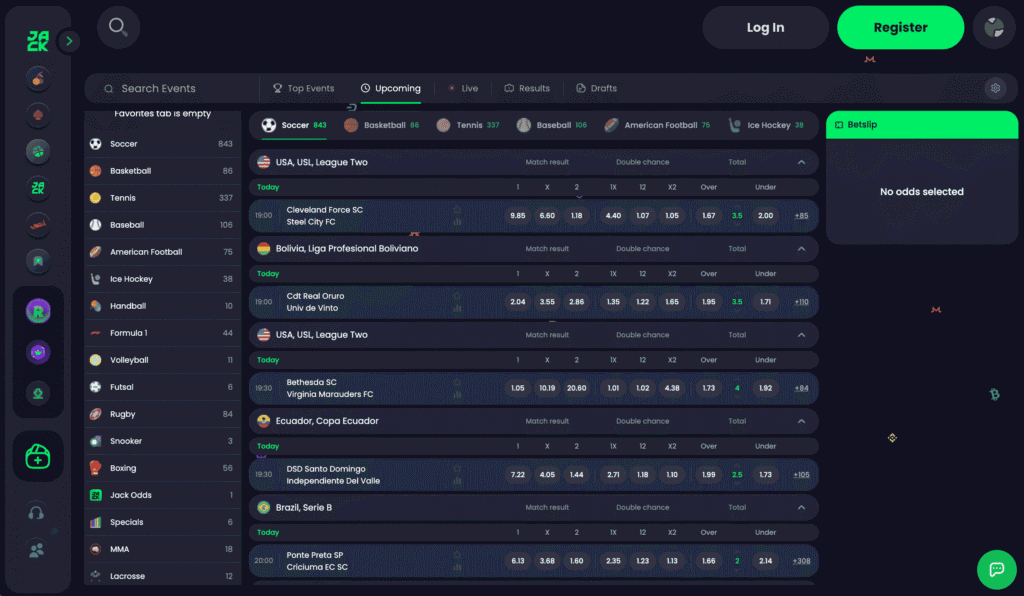Open +110 more markets for Real Oruro match
The height and width of the screenshot is (596, 1024).
801,302
